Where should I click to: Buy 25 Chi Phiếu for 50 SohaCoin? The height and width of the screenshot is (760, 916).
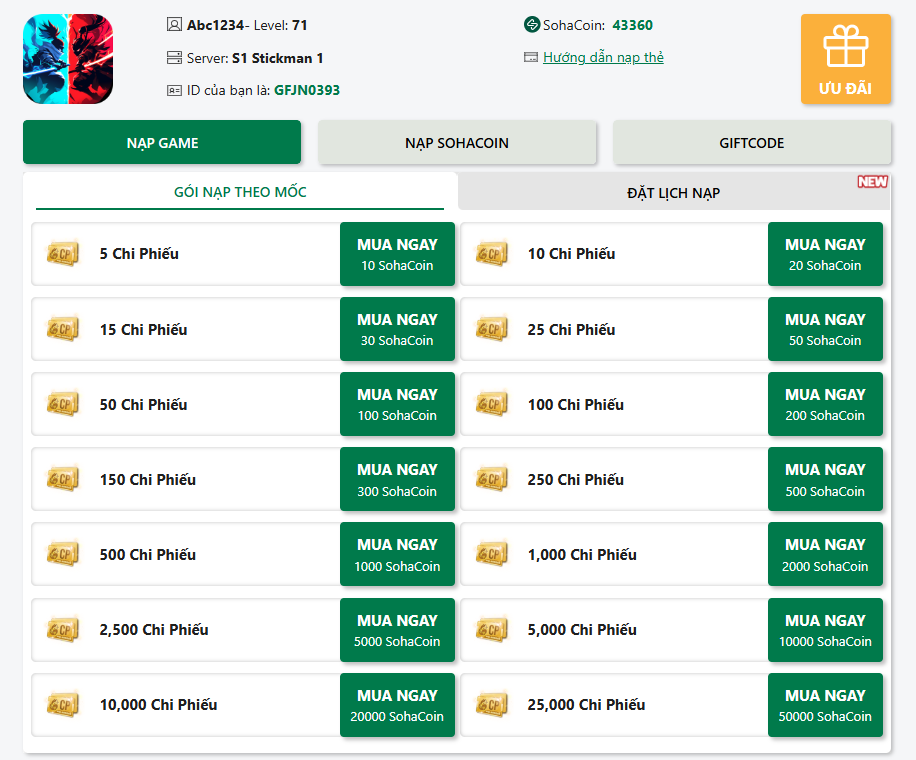click(825, 329)
